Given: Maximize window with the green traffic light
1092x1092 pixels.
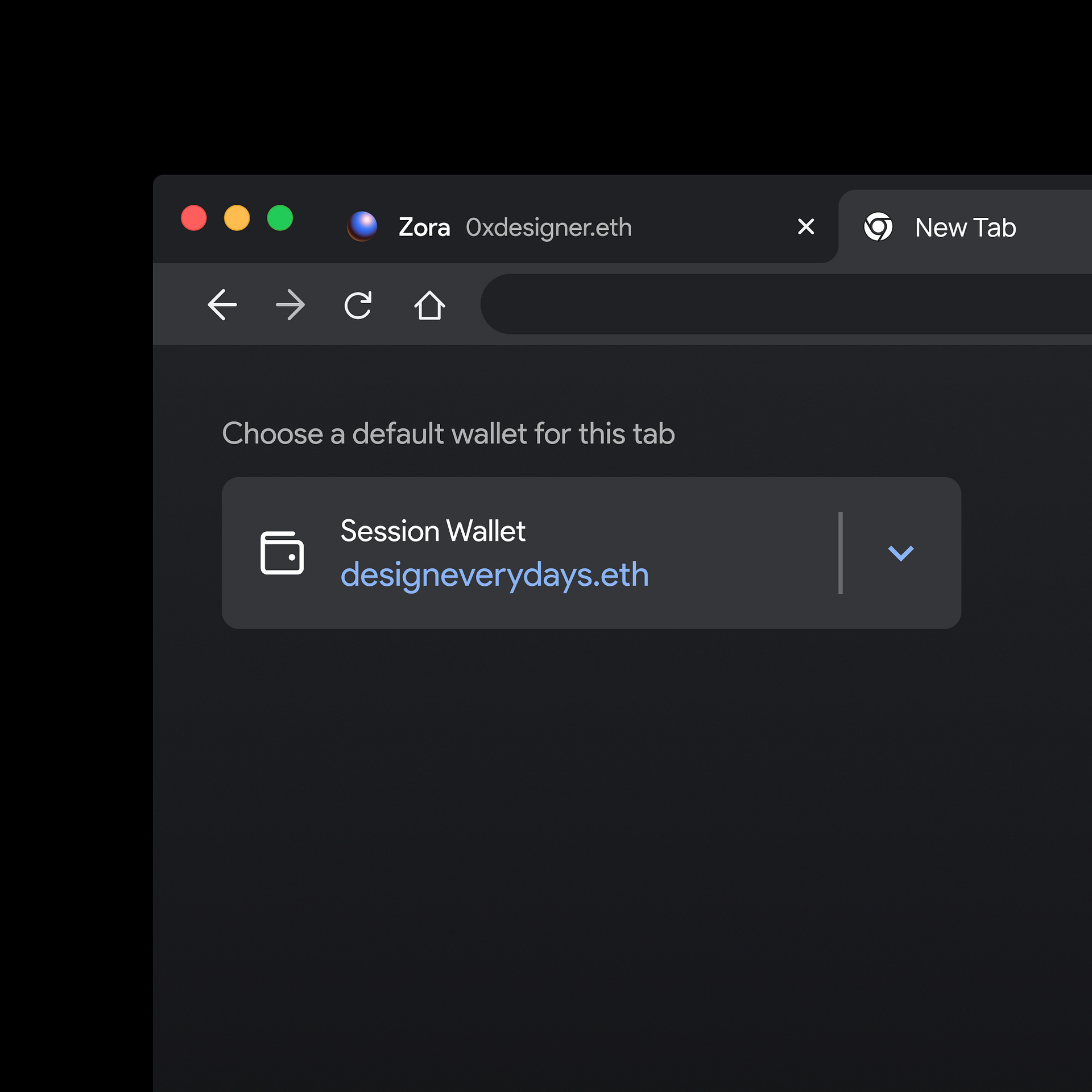Looking at the screenshot, I should 280,218.
